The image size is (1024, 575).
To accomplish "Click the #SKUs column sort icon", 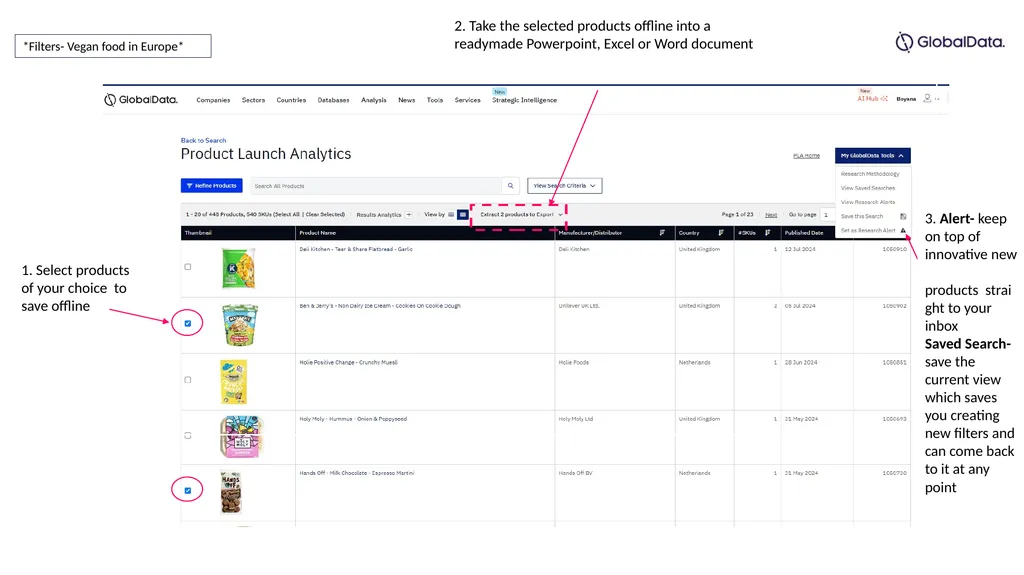I will (x=768, y=233).
